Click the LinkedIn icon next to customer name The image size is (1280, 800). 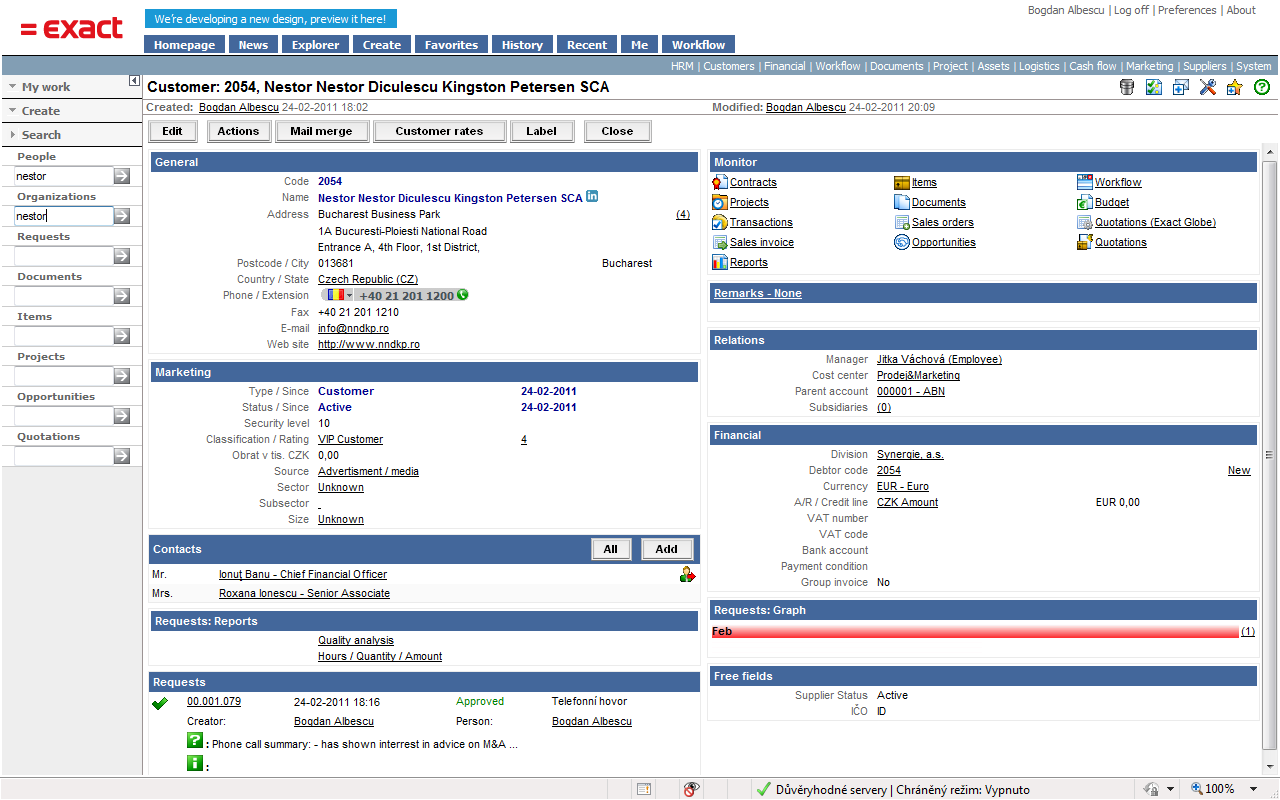click(x=592, y=197)
